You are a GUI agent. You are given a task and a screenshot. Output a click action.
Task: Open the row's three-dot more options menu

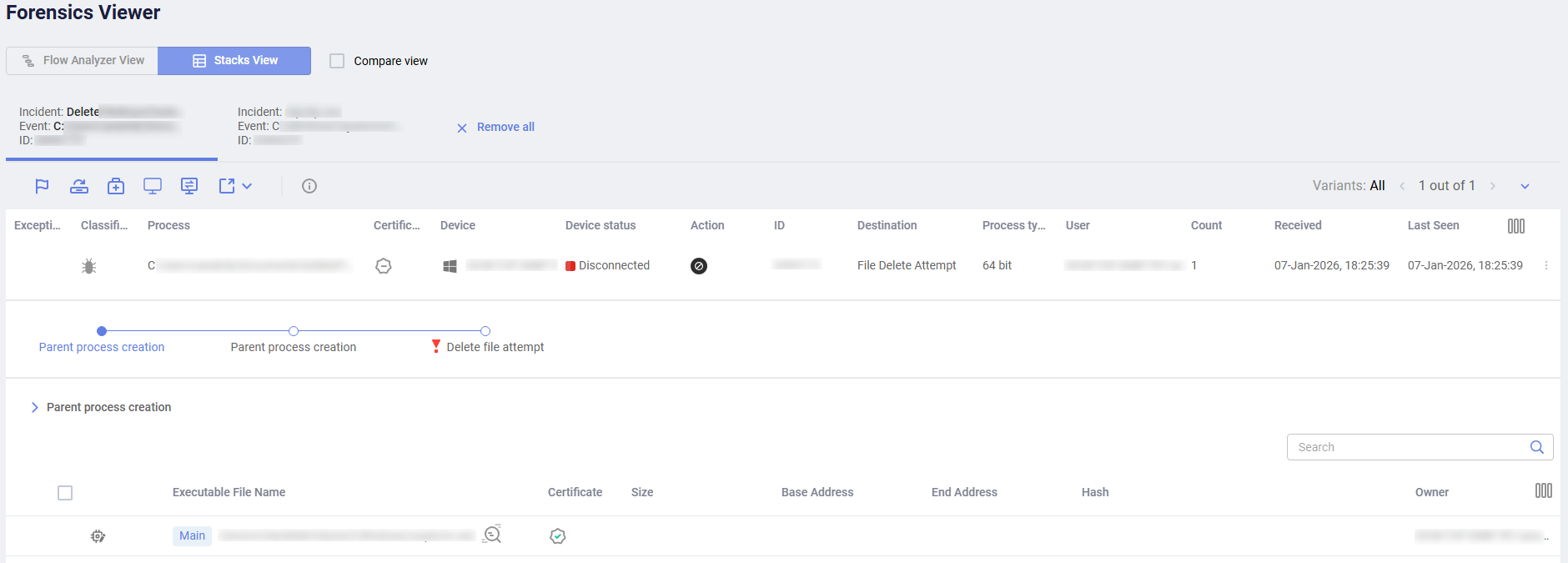[x=1546, y=266]
